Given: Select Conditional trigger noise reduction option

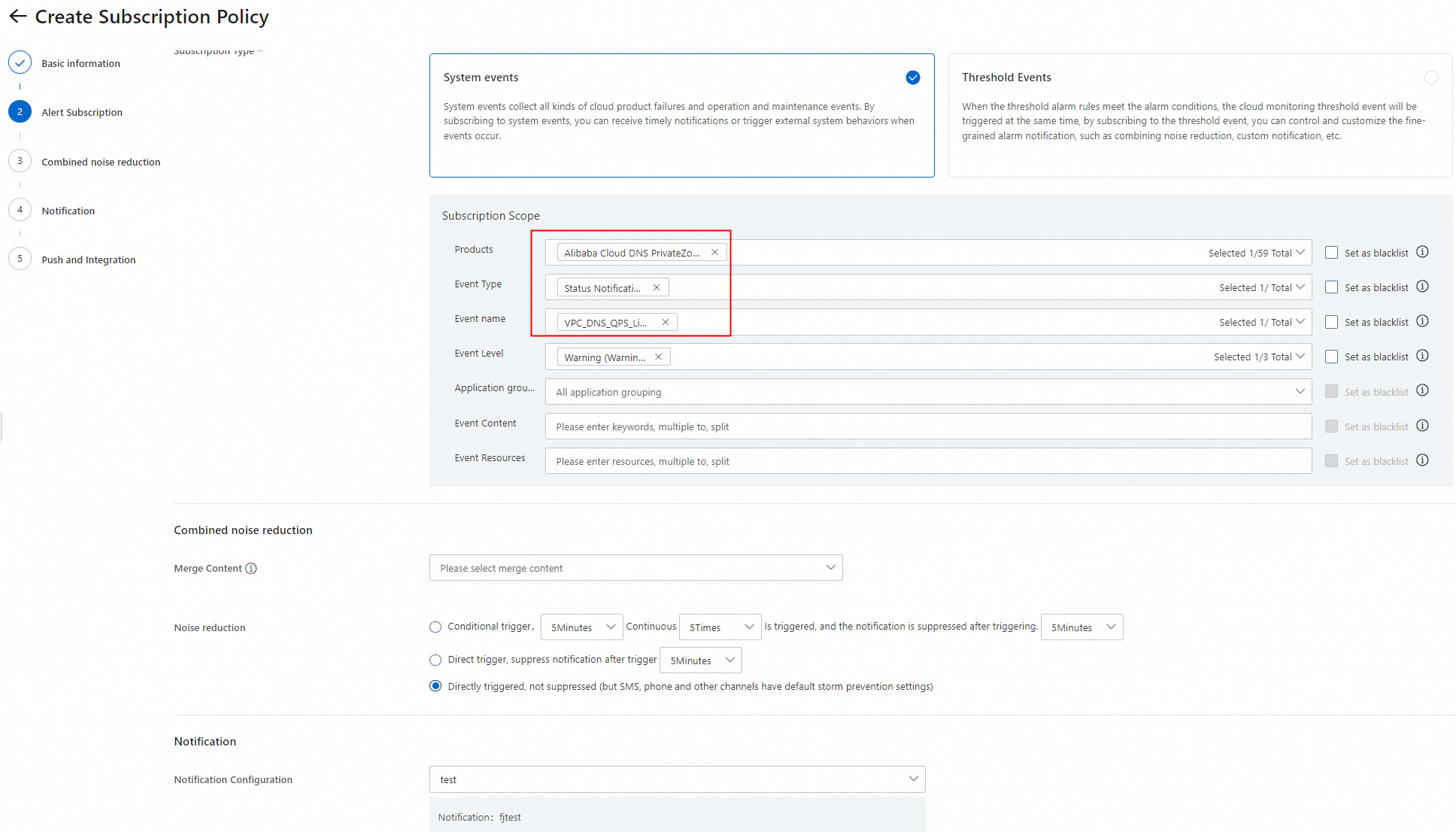Looking at the screenshot, I should (x=435, y=627).
